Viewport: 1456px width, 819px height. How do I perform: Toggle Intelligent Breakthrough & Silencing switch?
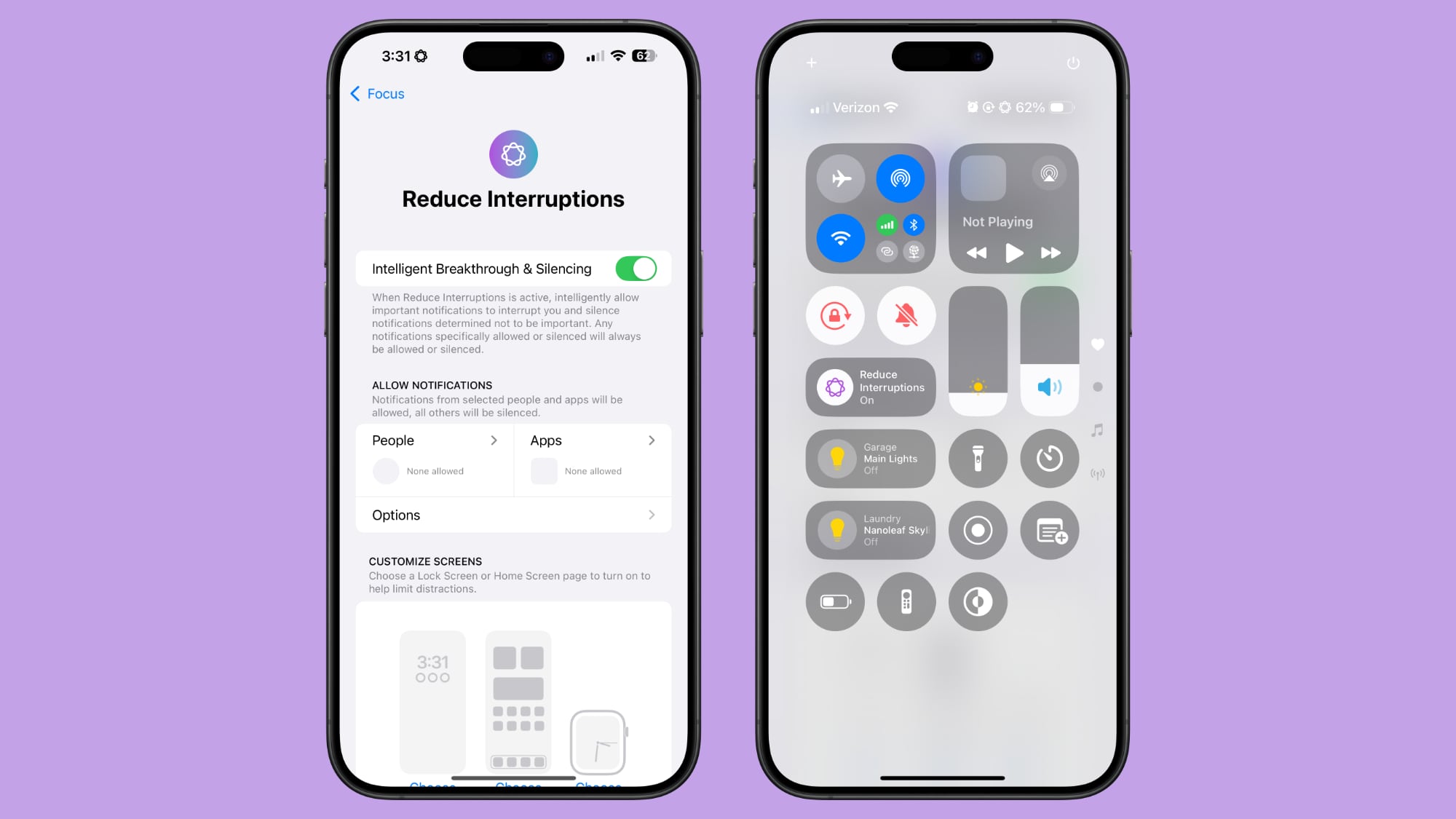coord(636,269)
